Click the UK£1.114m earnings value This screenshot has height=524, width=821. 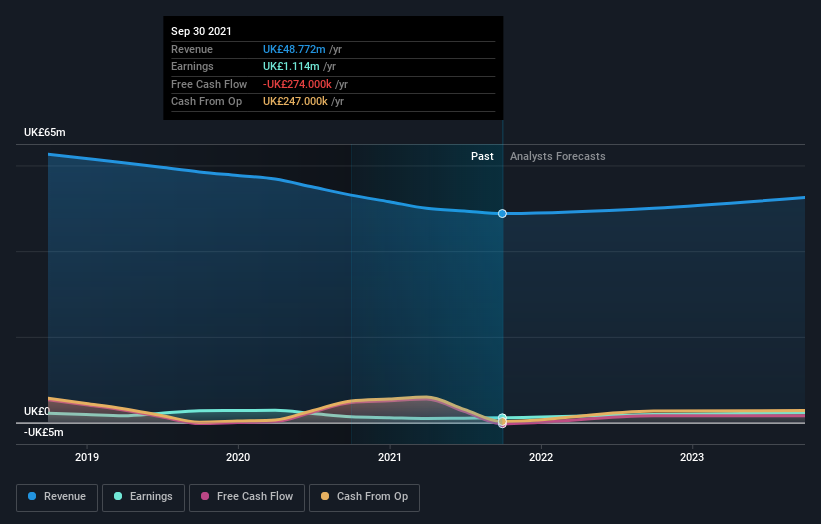[x=291, y=66]
